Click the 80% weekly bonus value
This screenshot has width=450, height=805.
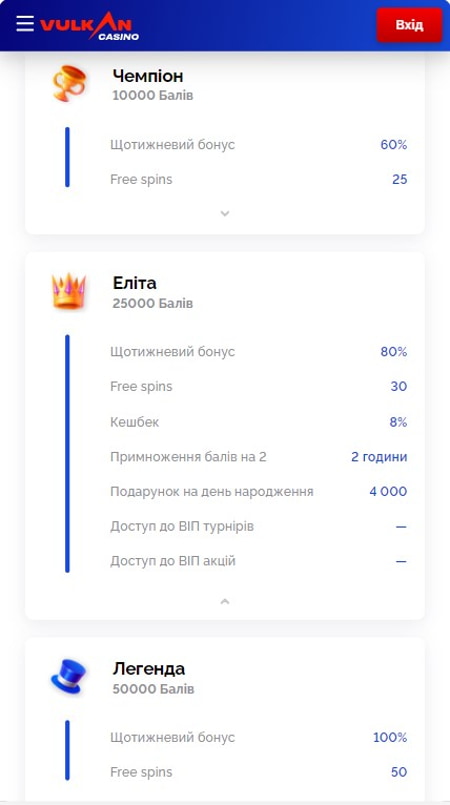click(x=394, y=352)
